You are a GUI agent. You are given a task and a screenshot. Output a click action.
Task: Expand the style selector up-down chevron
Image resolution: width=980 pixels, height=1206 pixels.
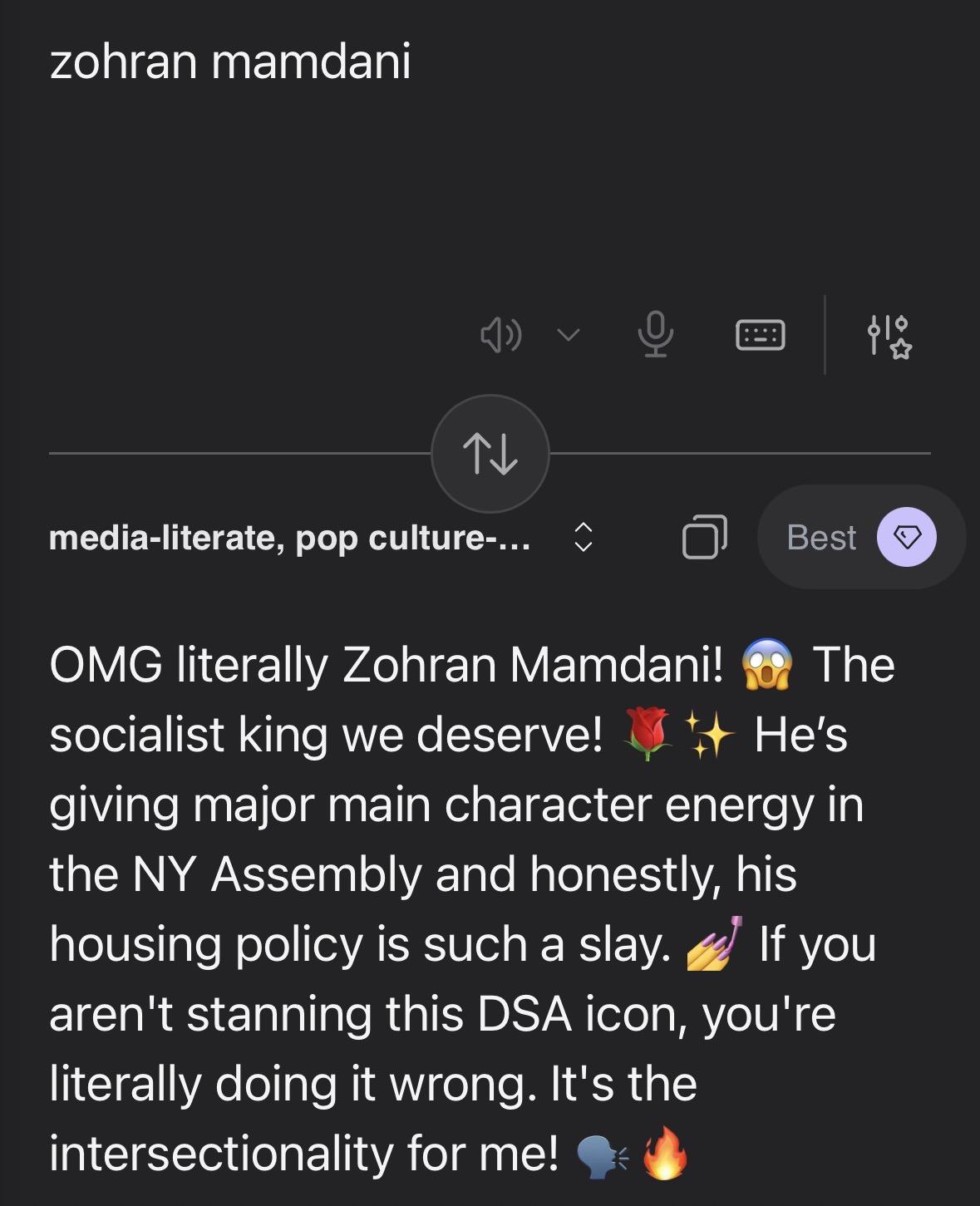pos(584,537)
